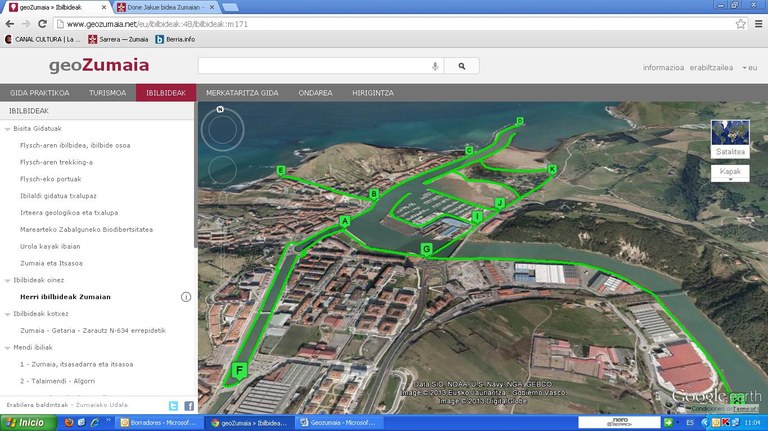Viewport: 768px width, 431px height.
Task: Reload the page with the refresh icon
Action: coord(43,24)
